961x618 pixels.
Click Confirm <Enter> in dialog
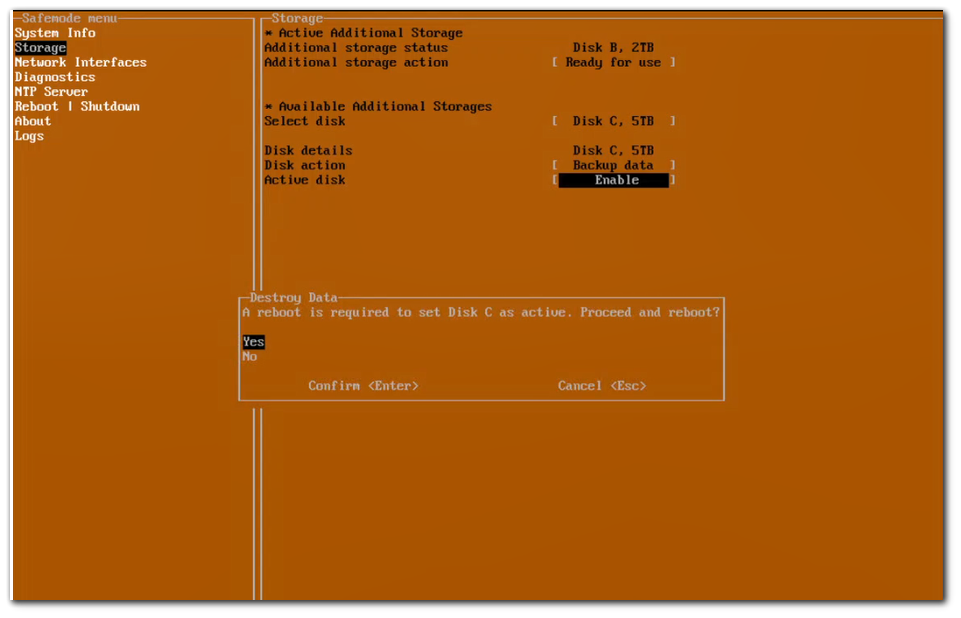(363, 386)
